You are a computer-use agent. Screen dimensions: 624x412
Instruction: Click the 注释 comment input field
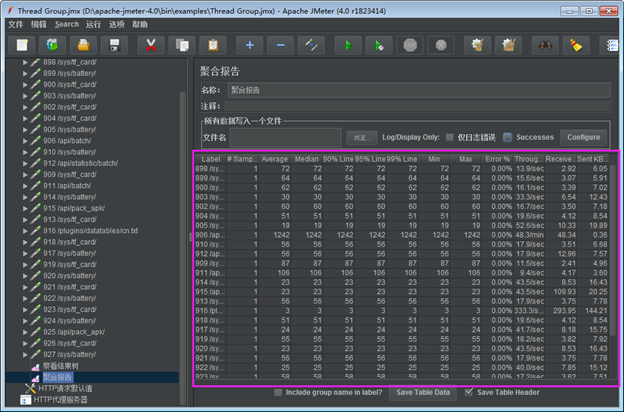pos(417,106)
